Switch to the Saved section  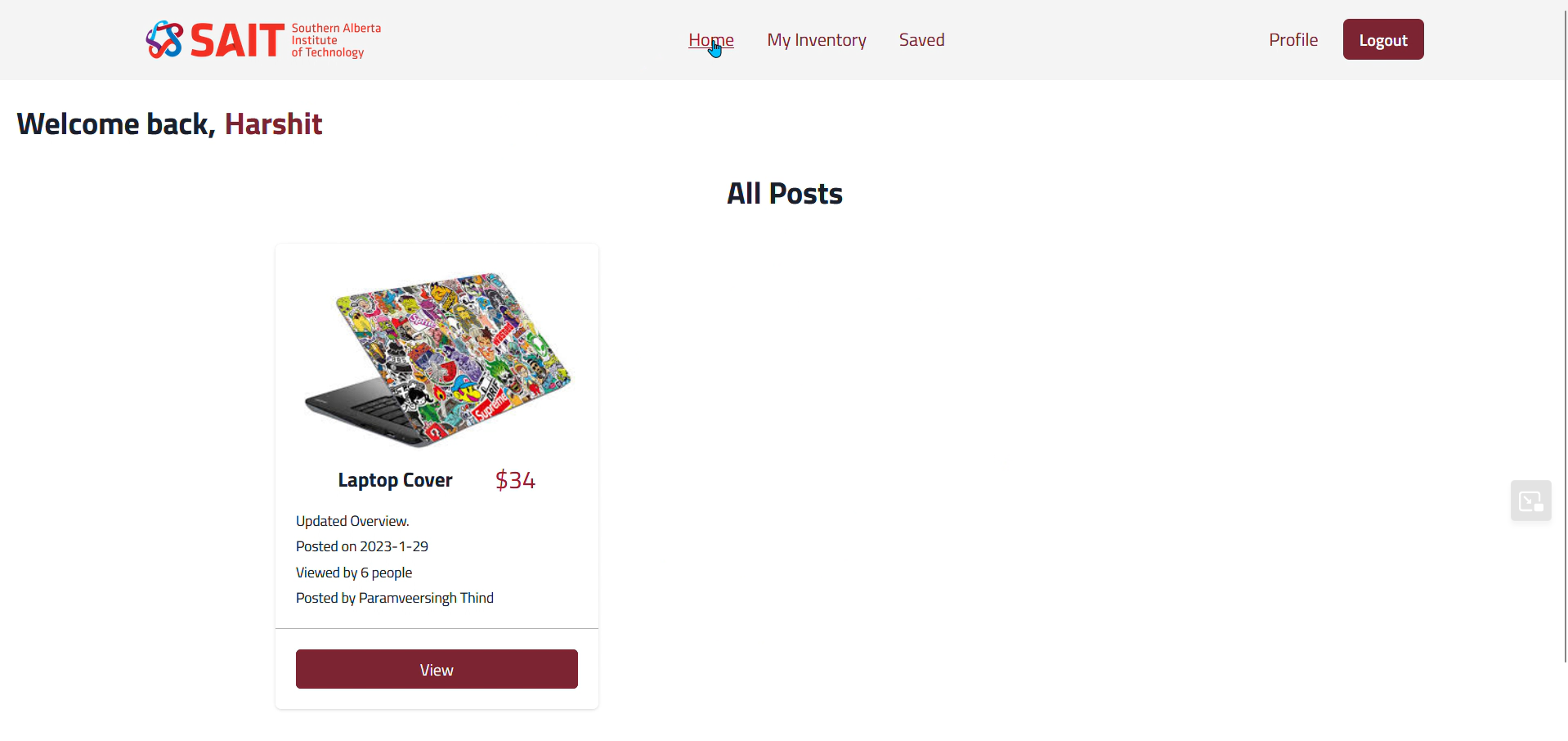point(921,40)
